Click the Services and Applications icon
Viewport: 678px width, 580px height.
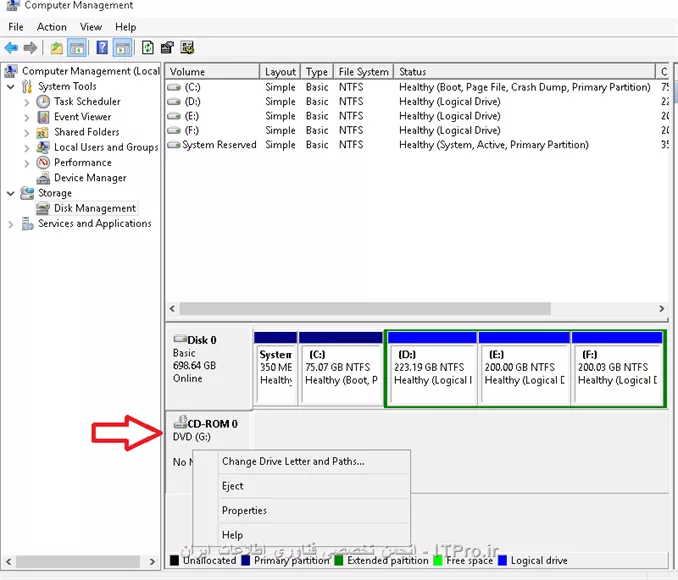[27, 224]
